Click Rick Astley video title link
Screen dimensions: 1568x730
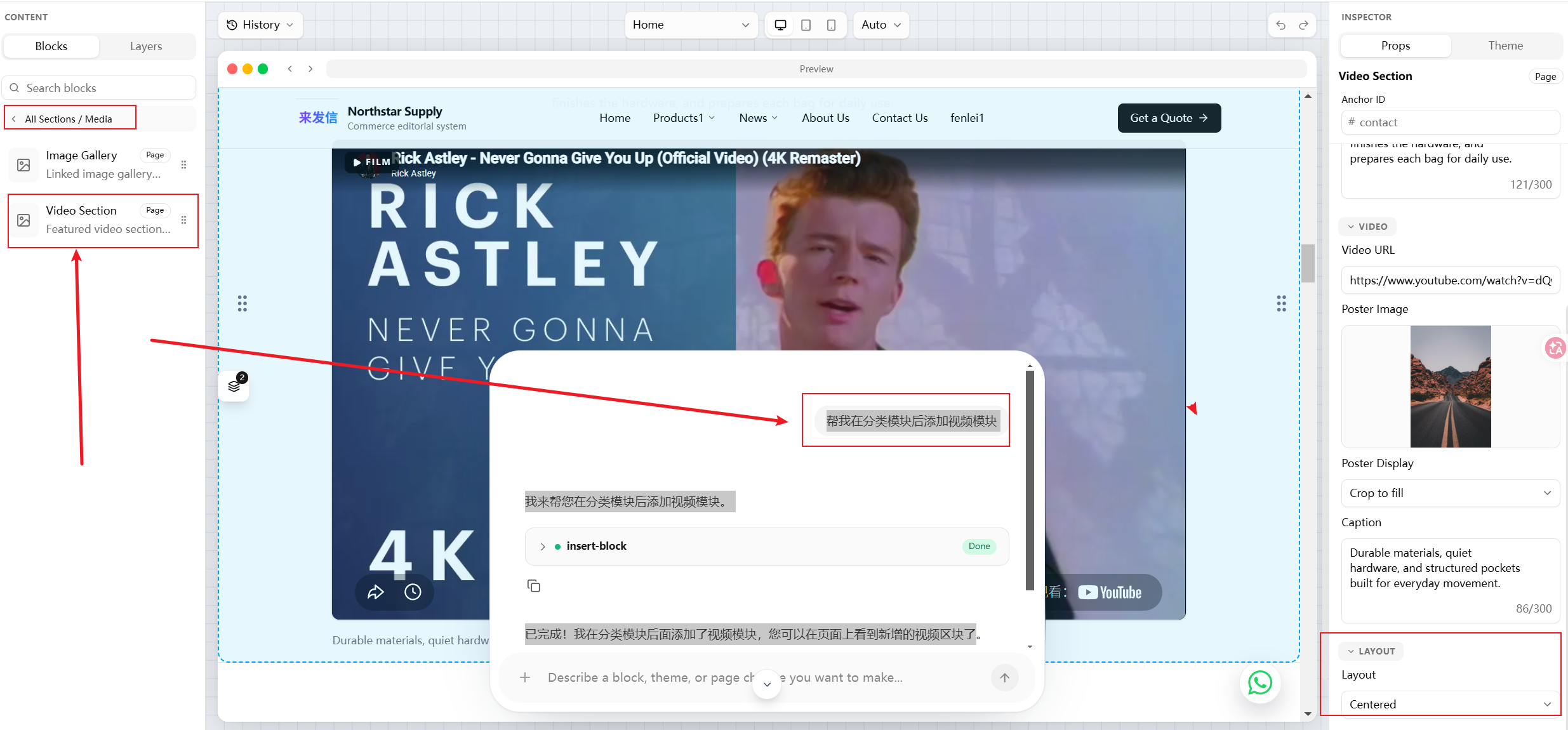point(625,158)
